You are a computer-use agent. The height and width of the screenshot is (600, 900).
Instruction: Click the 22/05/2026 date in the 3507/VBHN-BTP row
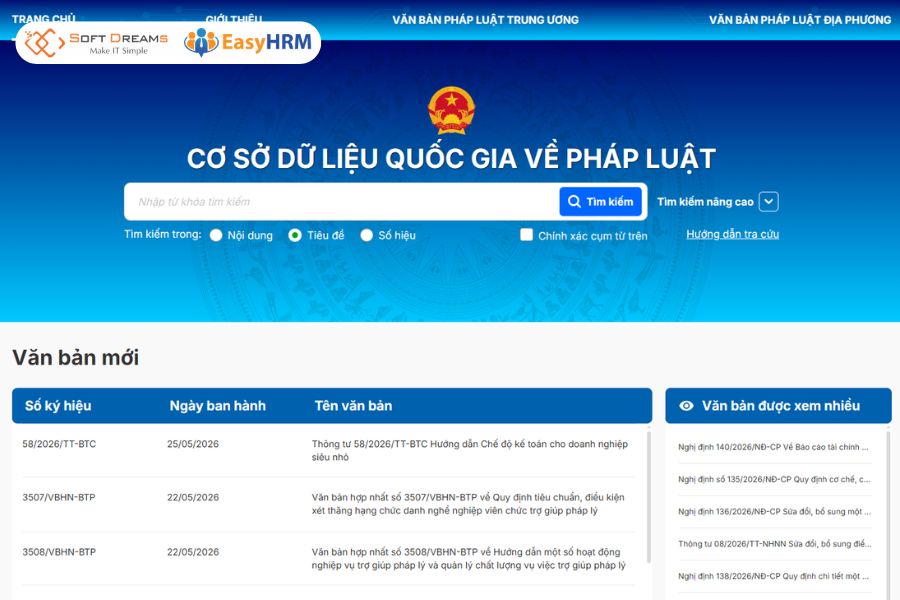193,497
